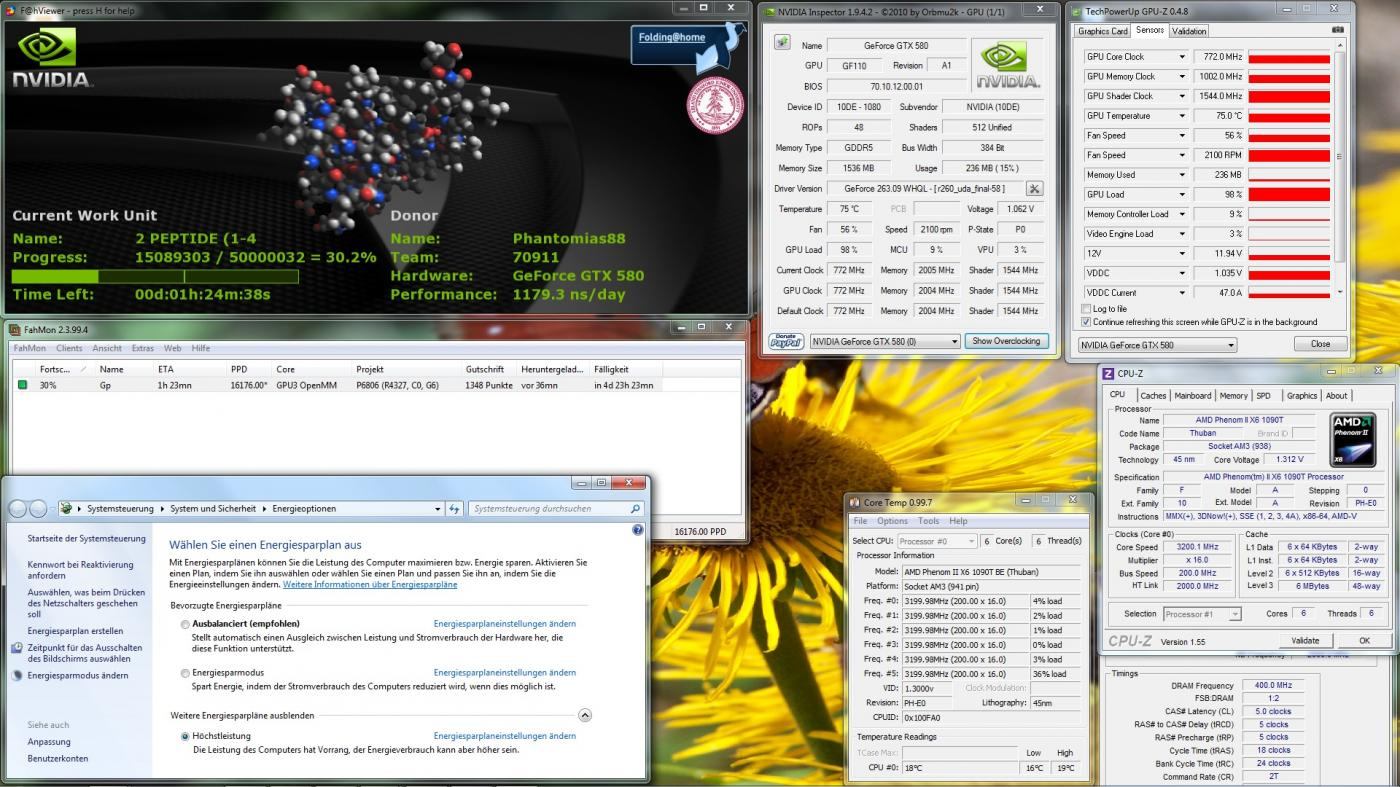Open the NVIDIA Inspector GPU selector dropdown
1400x787 pixels.
(x=885, y=341)
